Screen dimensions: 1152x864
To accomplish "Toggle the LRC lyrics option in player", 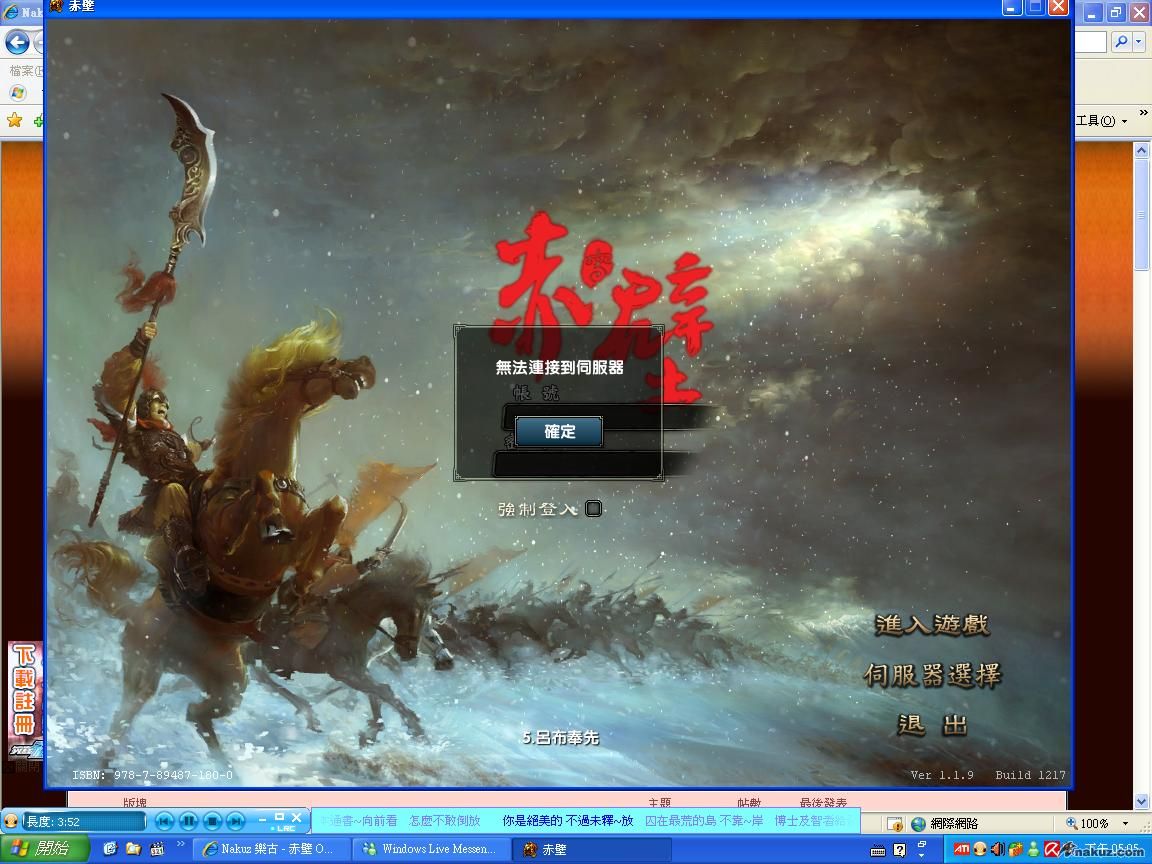I will 284,828.
